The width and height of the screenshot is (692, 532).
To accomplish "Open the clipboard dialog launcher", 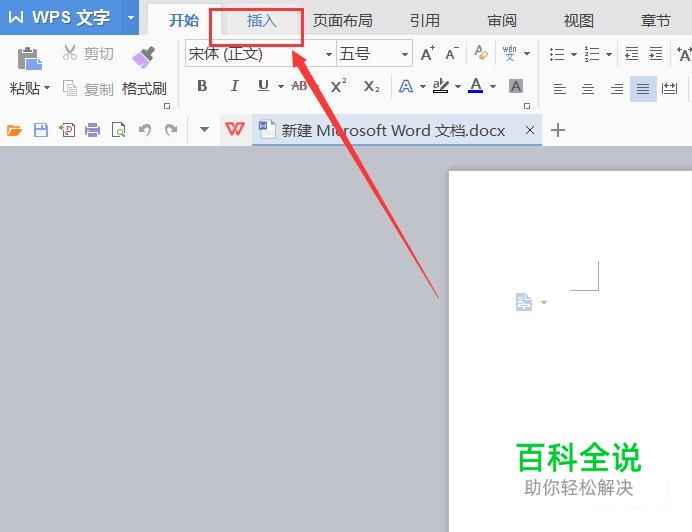I will point(167,106).
